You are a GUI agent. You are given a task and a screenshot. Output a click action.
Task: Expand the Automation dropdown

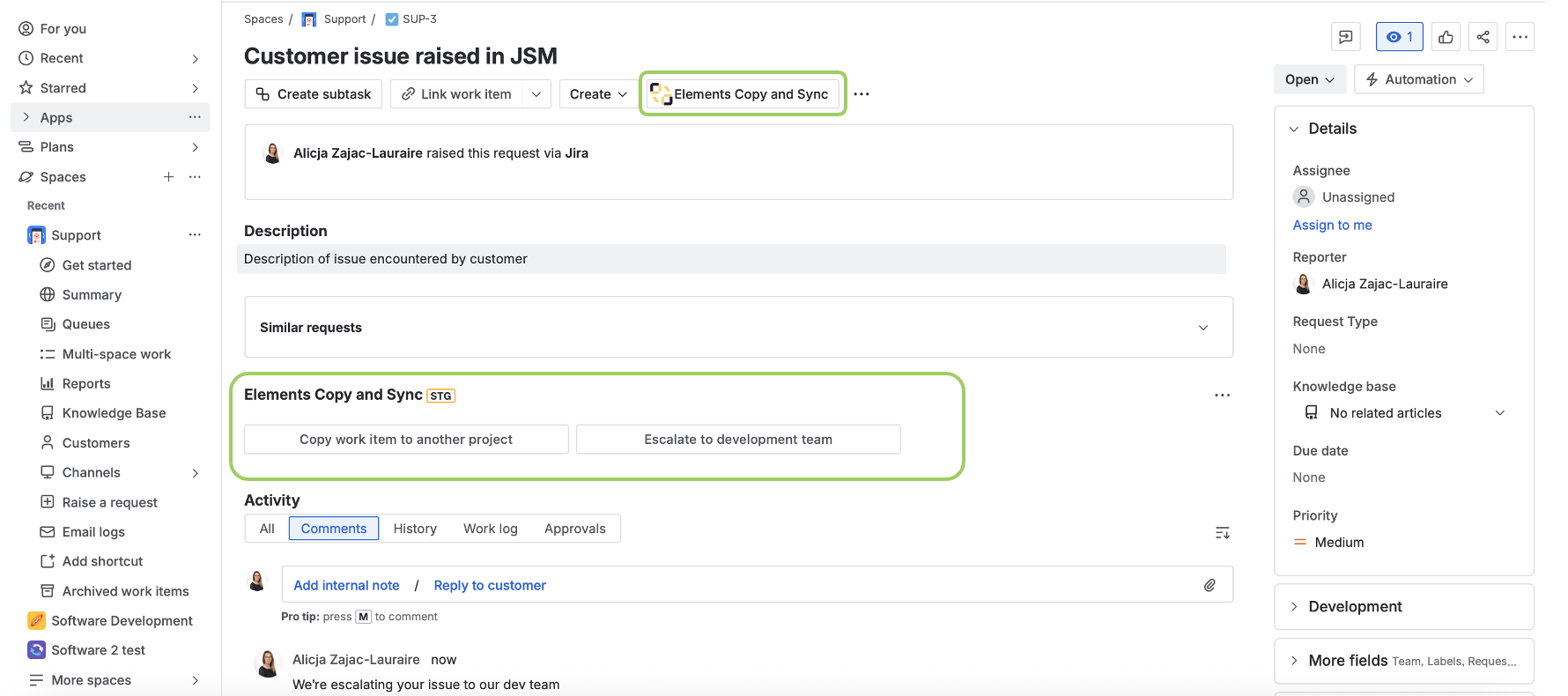pos(1418,79)
